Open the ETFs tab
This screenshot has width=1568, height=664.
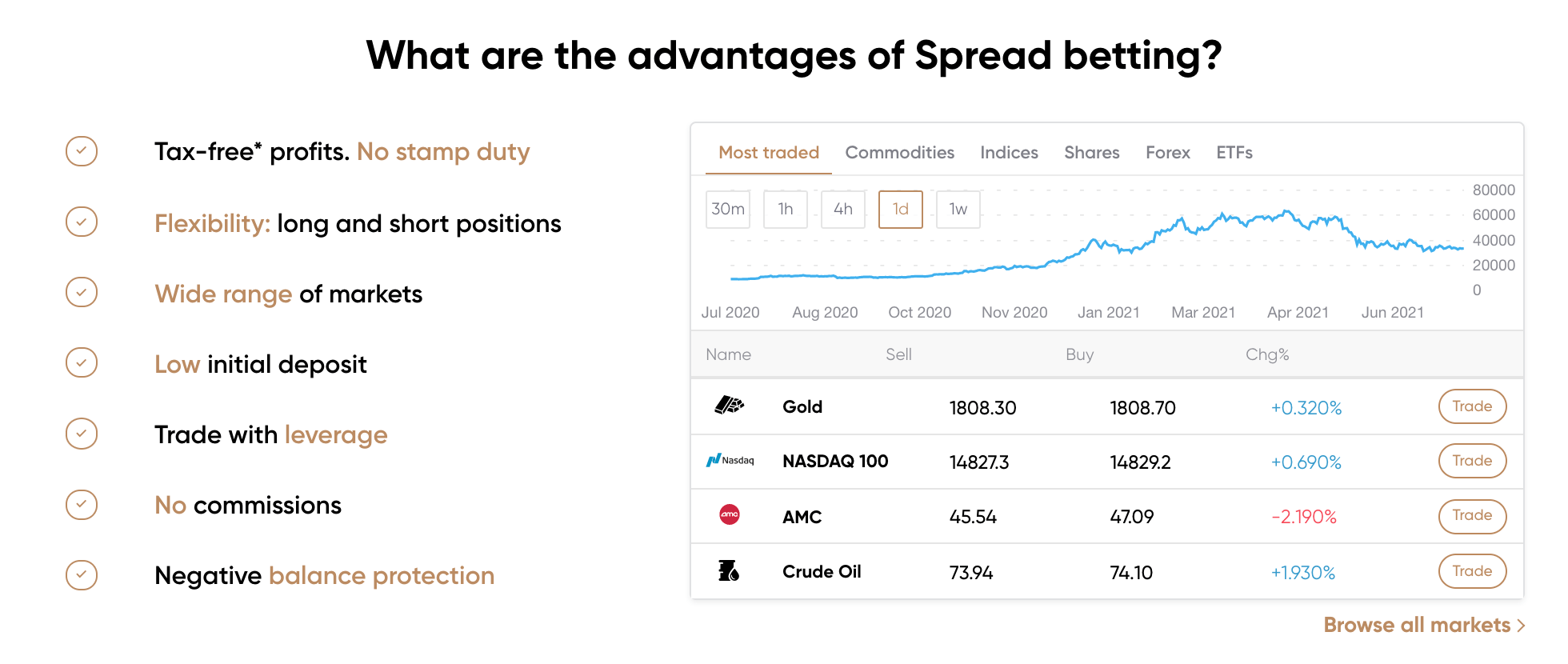(1234, 152)
